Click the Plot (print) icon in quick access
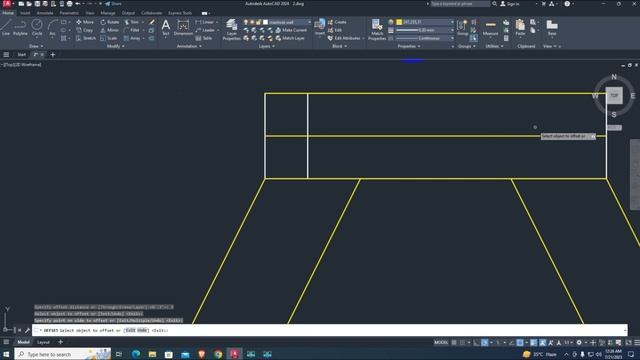Viewport: 640px width, 360px height. [69, 4]
